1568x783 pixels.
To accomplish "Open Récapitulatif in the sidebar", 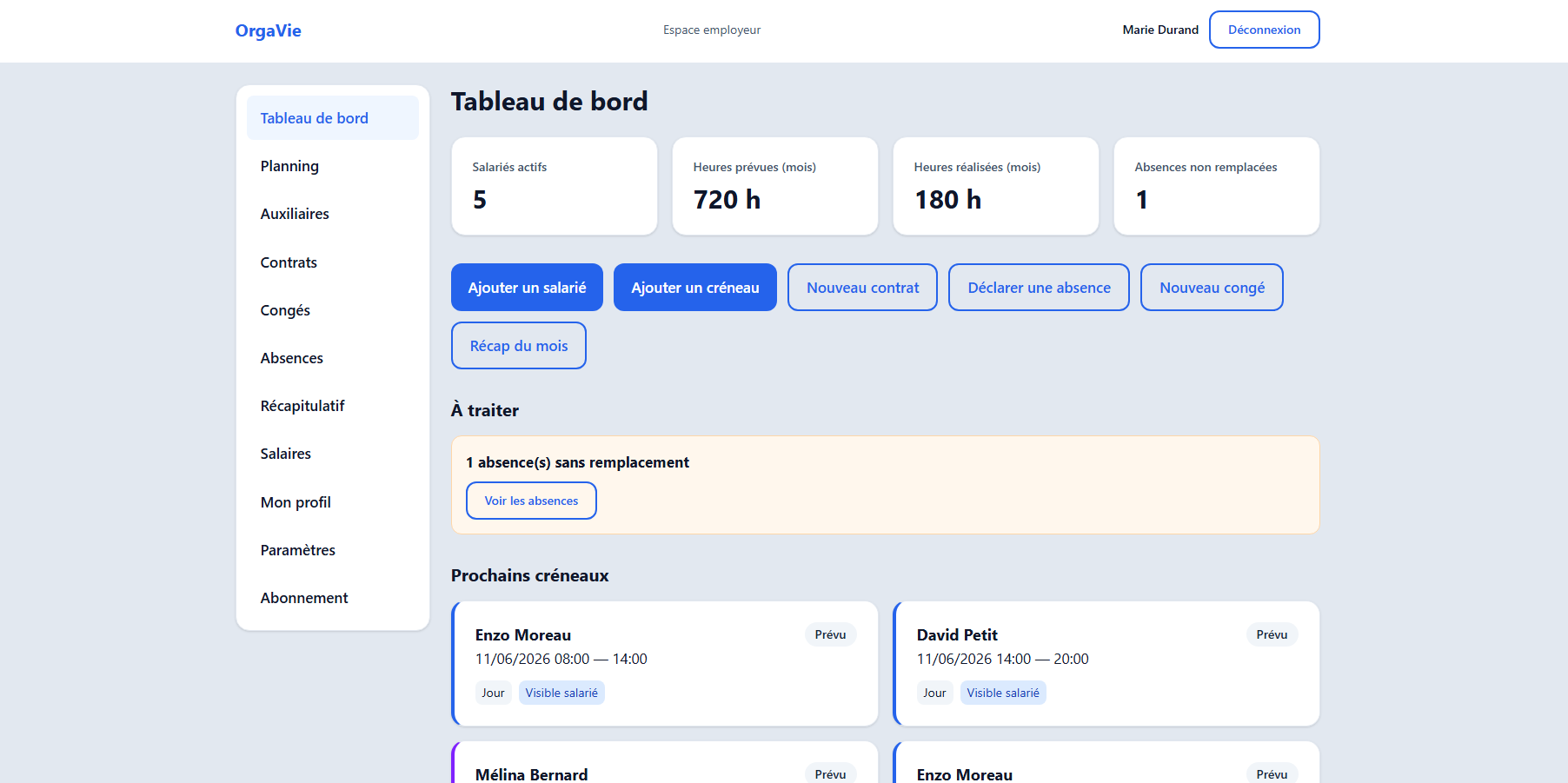I will 332,406.
